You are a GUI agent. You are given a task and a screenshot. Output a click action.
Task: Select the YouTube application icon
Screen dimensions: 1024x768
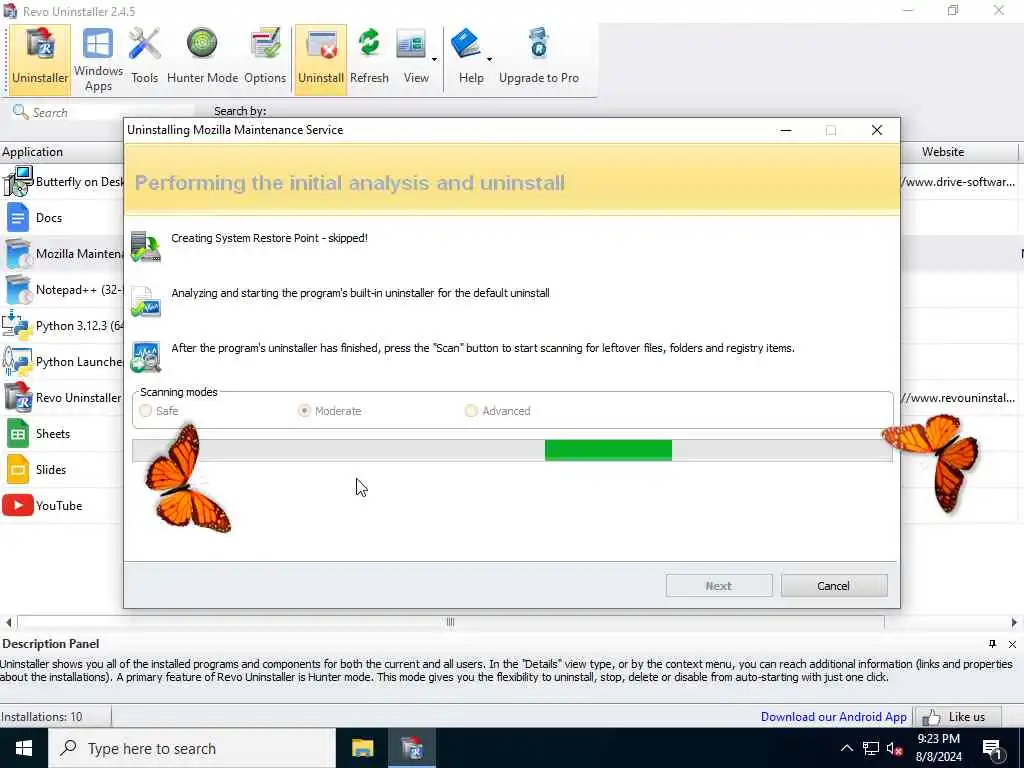pyautogui.click(x=17, y=505)
